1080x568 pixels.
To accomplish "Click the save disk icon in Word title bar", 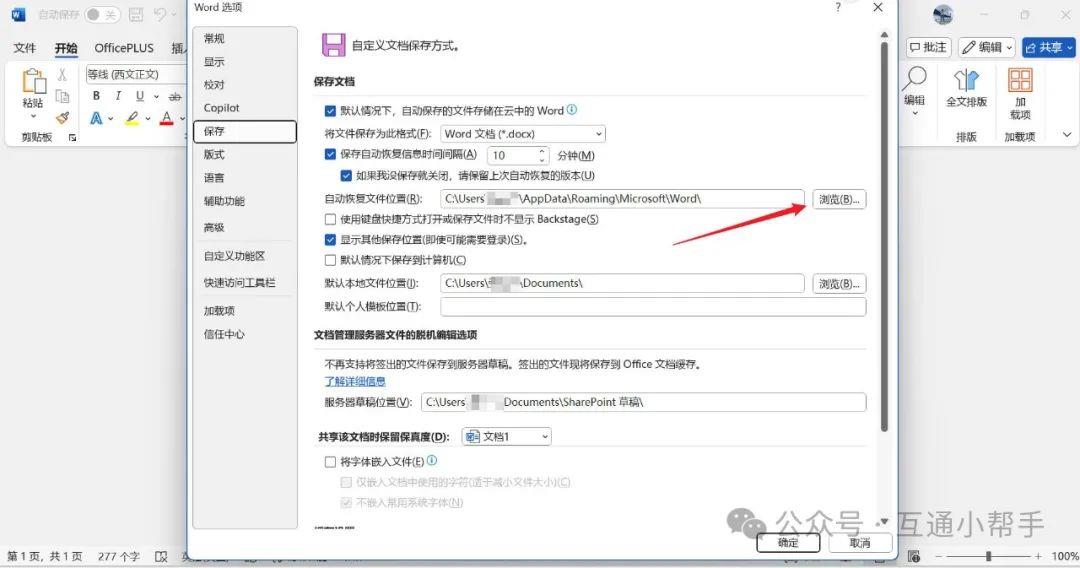I will coord(136,14).
